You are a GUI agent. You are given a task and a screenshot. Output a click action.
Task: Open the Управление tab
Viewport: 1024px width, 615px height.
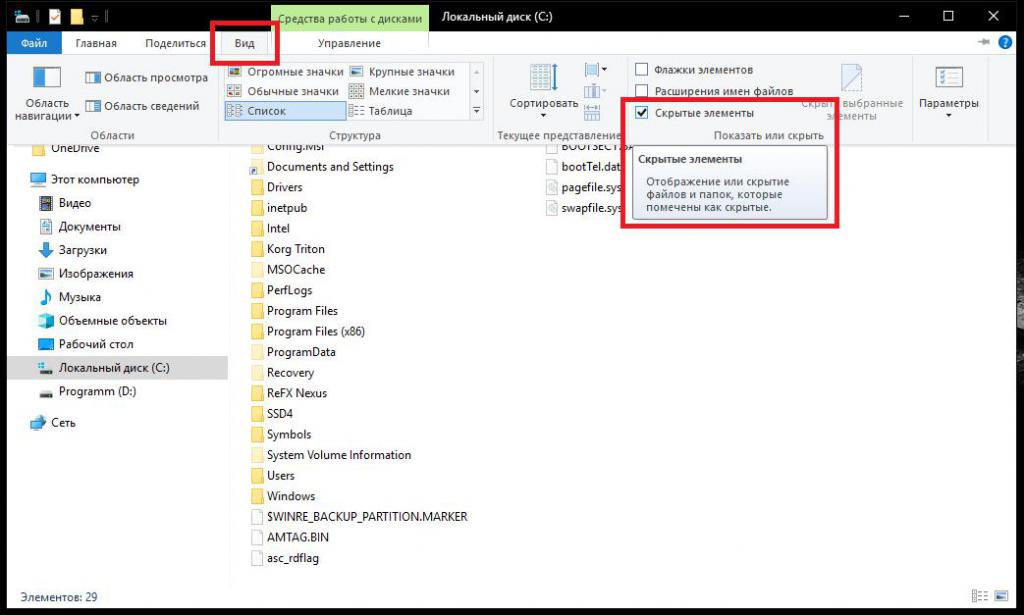349,43
